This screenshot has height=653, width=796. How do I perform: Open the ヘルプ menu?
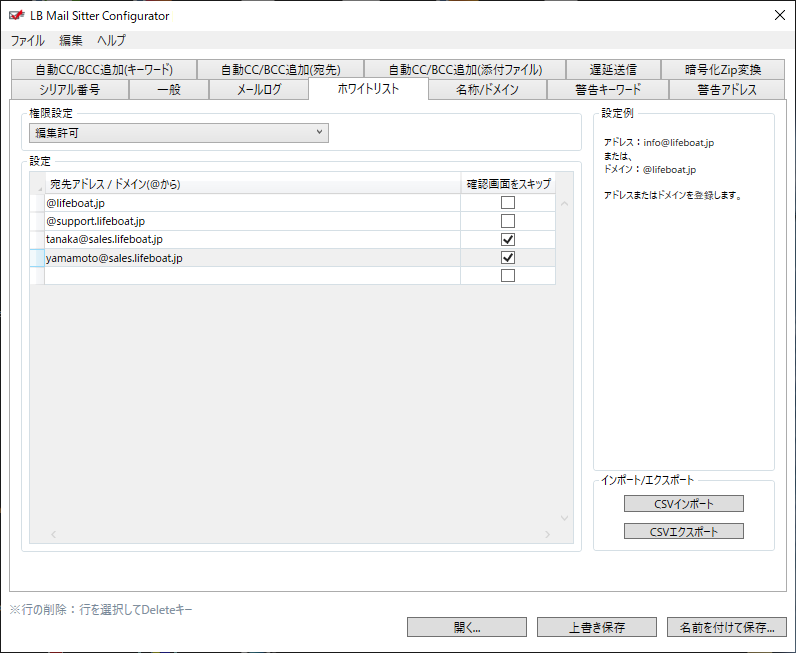click(111, 40)
